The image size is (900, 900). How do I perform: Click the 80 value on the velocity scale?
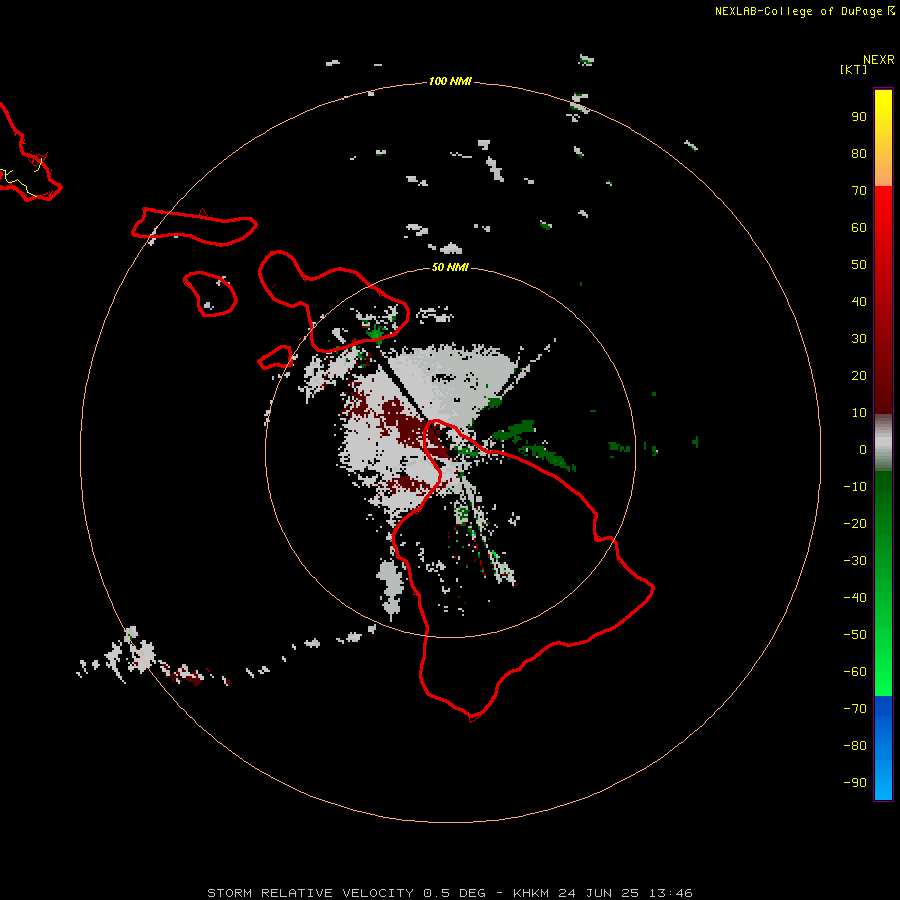pyautogui.click(x=859, y=154)
